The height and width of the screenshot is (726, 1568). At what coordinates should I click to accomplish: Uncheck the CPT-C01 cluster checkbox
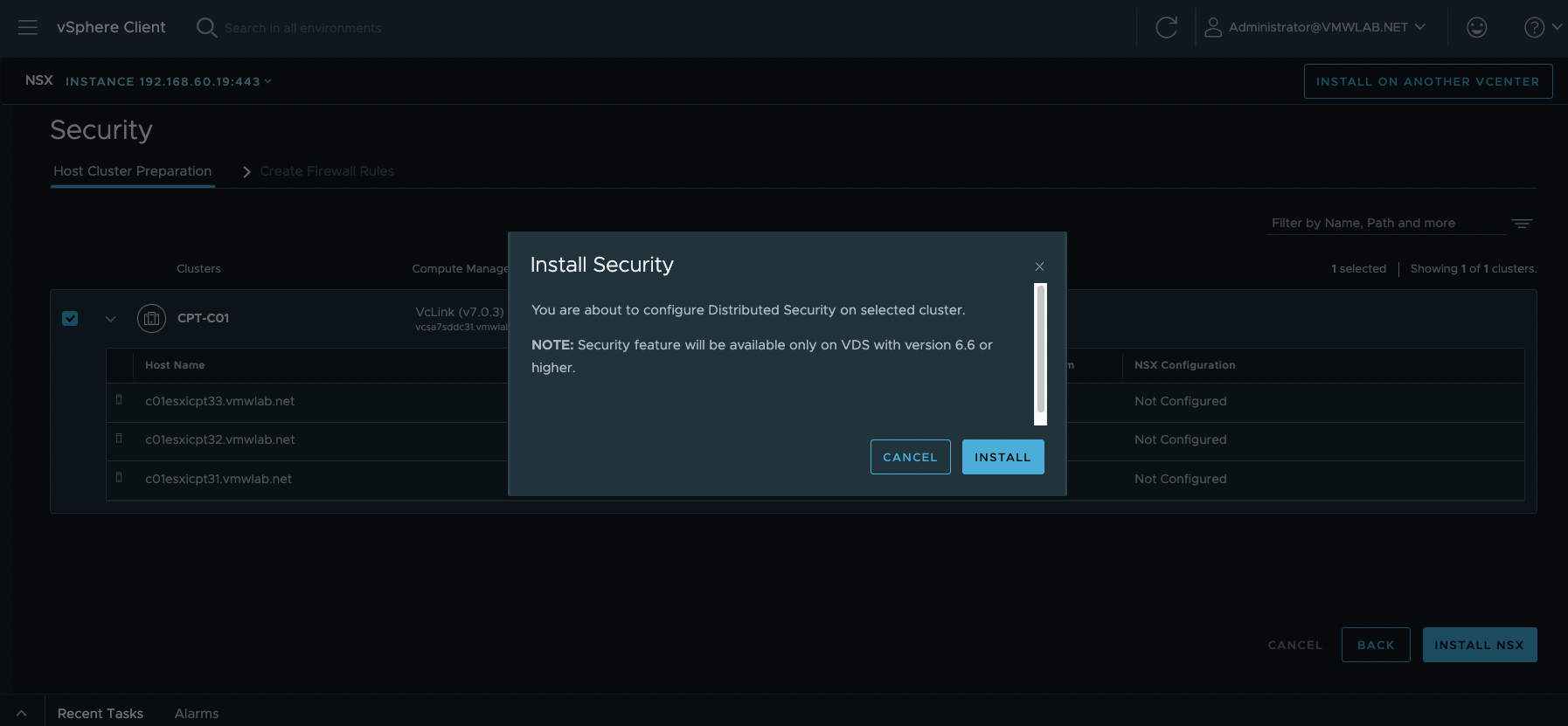point(70,318)
